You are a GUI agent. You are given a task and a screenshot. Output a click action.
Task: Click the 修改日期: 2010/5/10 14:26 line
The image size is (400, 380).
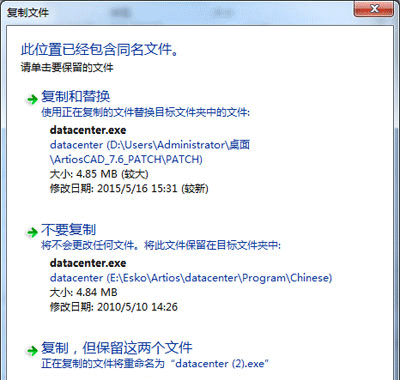pos(114,307)
